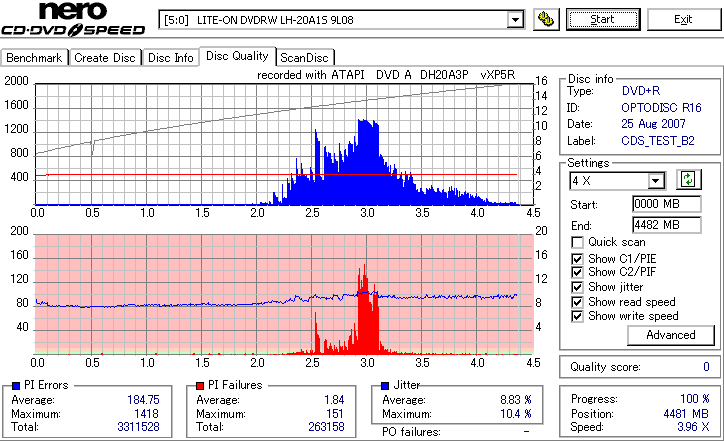Click the Start position field 0000 MB
The image size is (724, 441).
click(666, 204)
